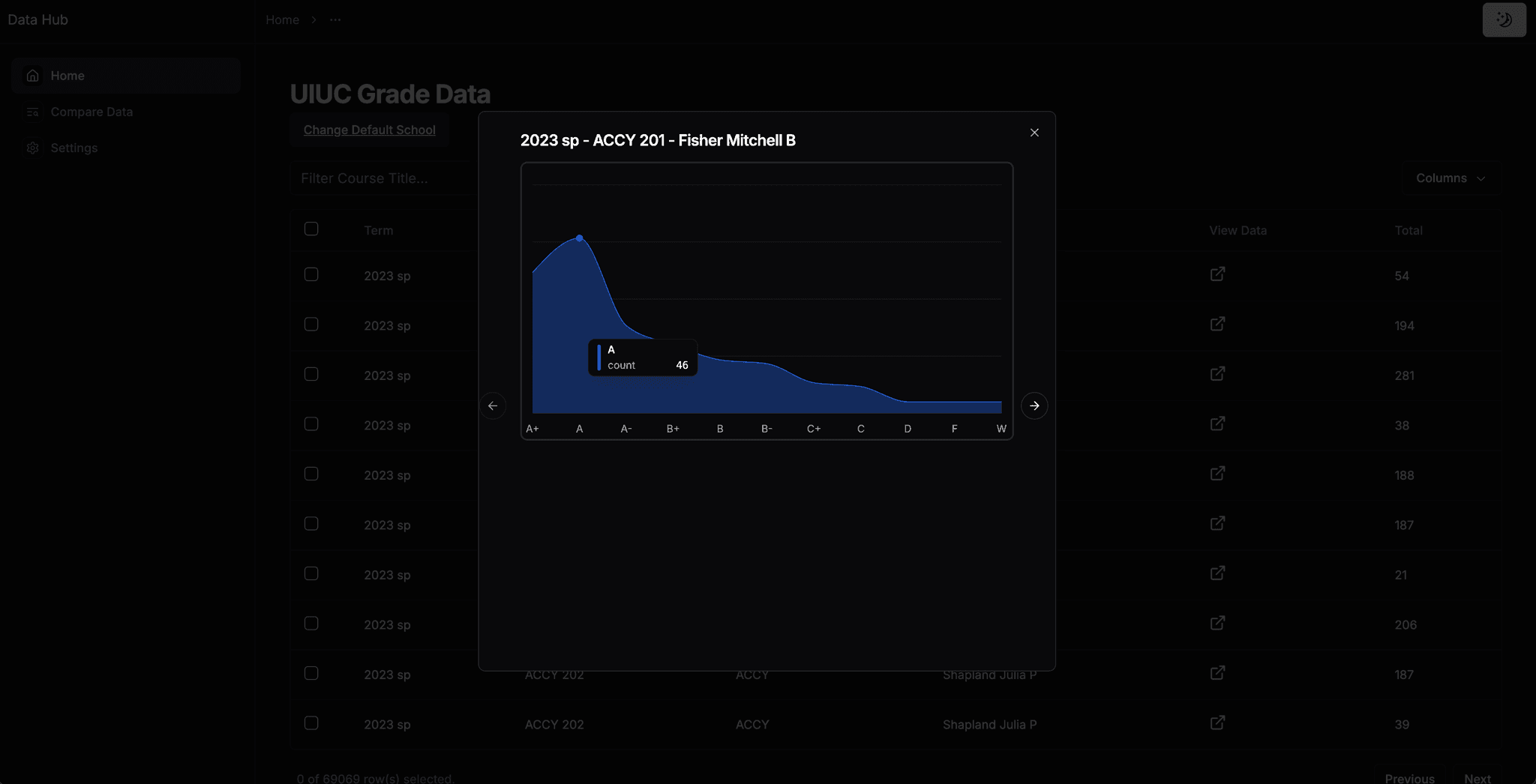
Task: Click the View Data column header
Action: point(1237,231)
